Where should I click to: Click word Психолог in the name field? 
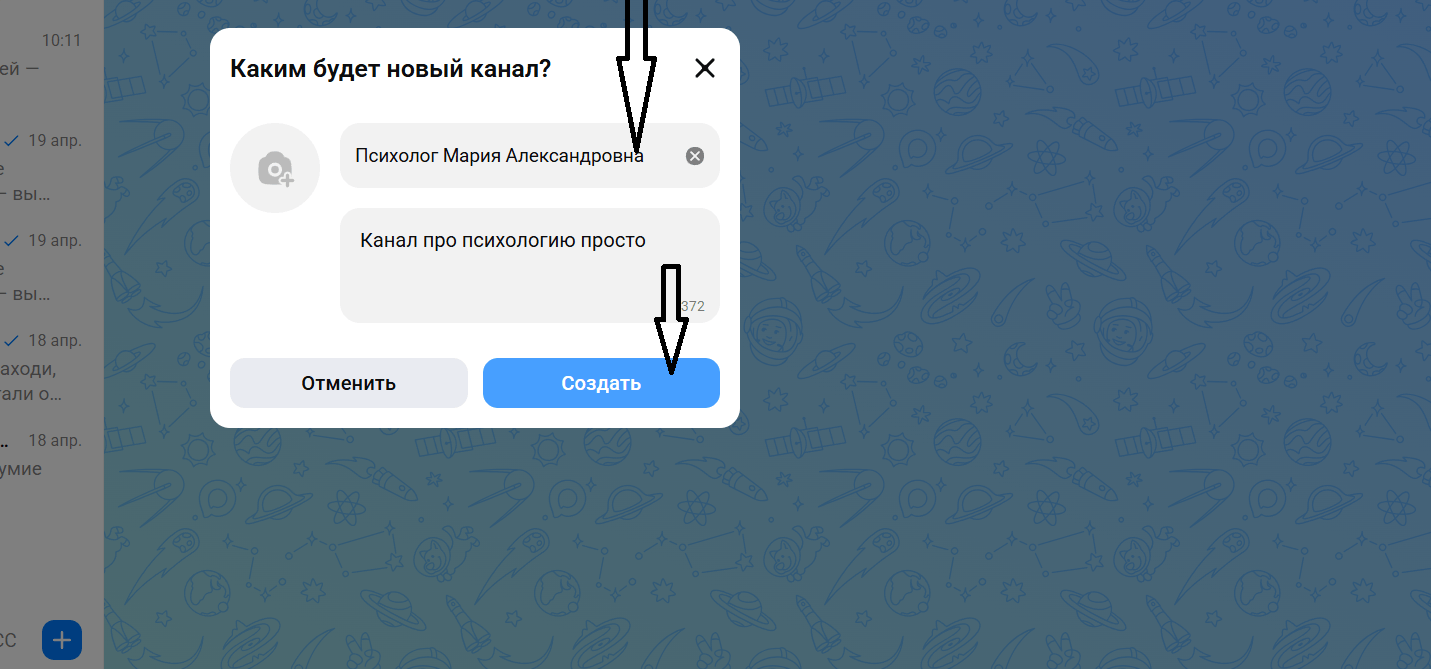(x=397, y=156)
